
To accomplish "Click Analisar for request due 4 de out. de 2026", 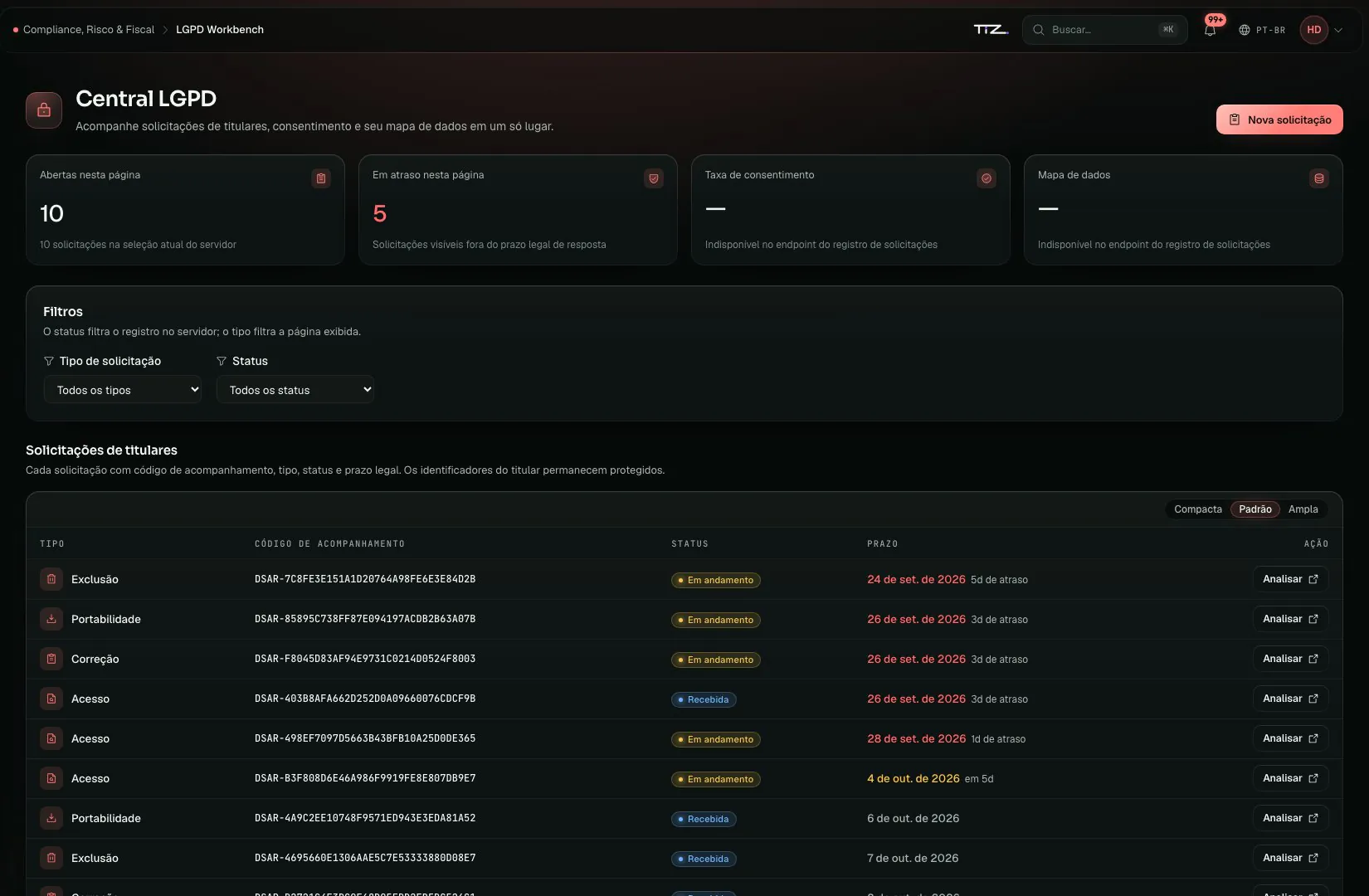I will tap(1290, 778).
